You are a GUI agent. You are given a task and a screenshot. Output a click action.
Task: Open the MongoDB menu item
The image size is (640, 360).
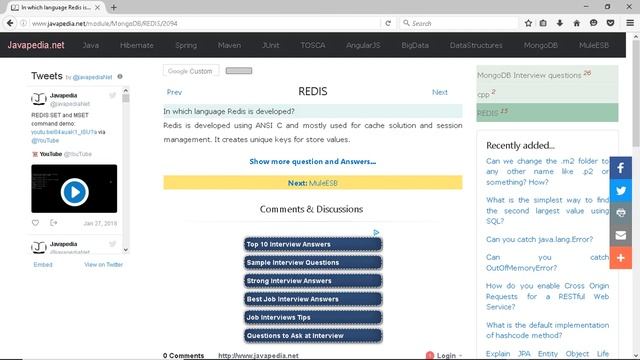coord(540,45)
